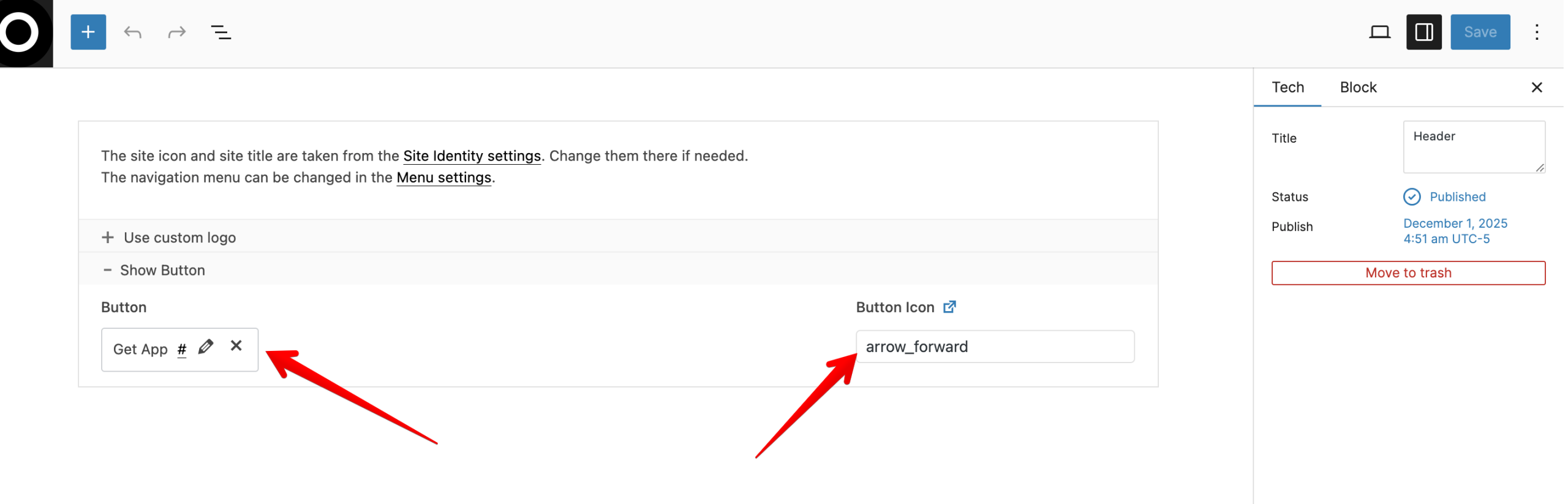Open the three-dot options menu
The height and width of the screenshot is (504, 1568).
point(1536,32)
